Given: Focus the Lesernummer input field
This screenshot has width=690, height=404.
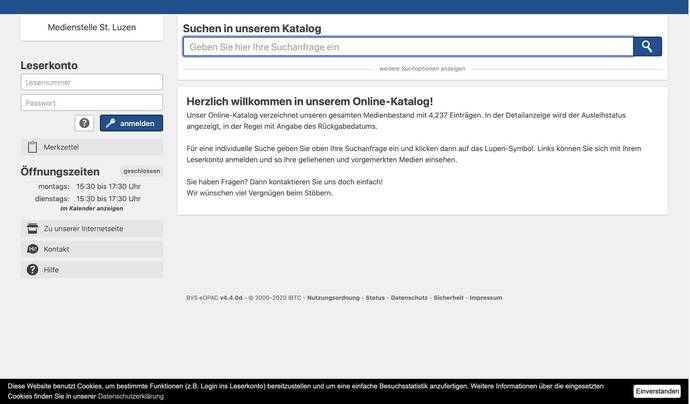Looking at the screenshot, I should point(92,82).
